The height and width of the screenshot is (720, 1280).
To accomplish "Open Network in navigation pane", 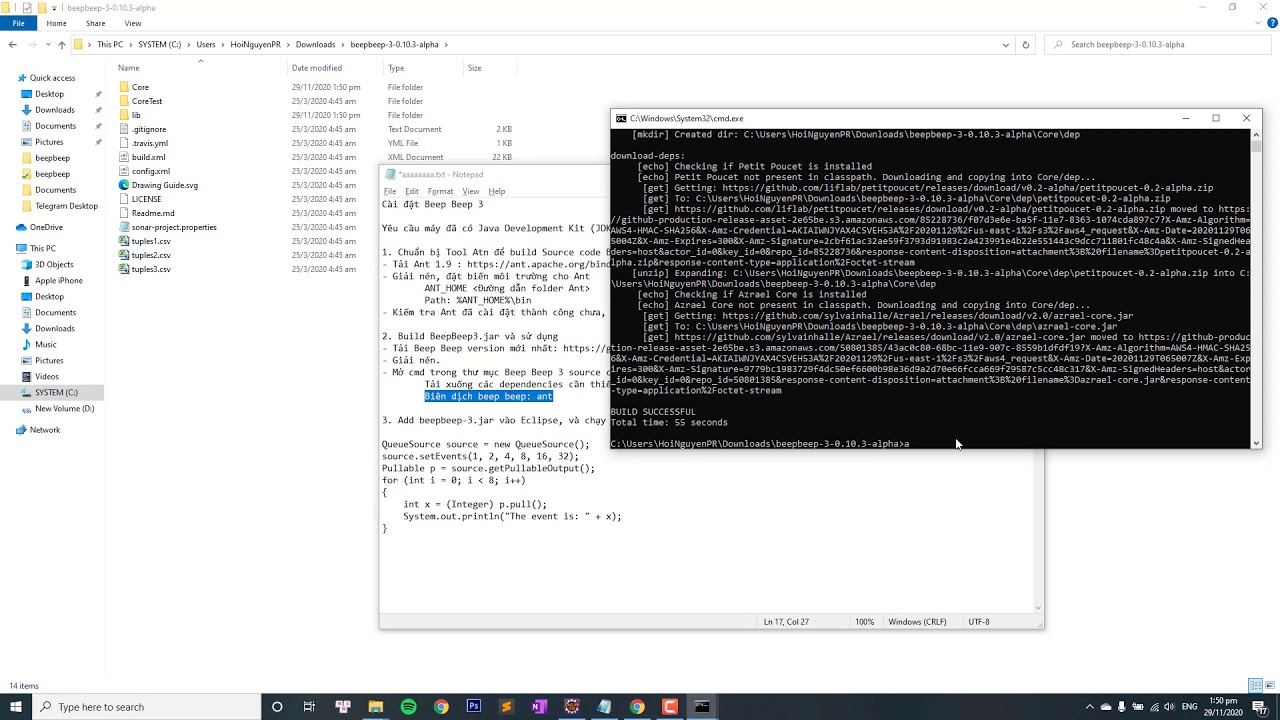I will (x=45, y=430).
